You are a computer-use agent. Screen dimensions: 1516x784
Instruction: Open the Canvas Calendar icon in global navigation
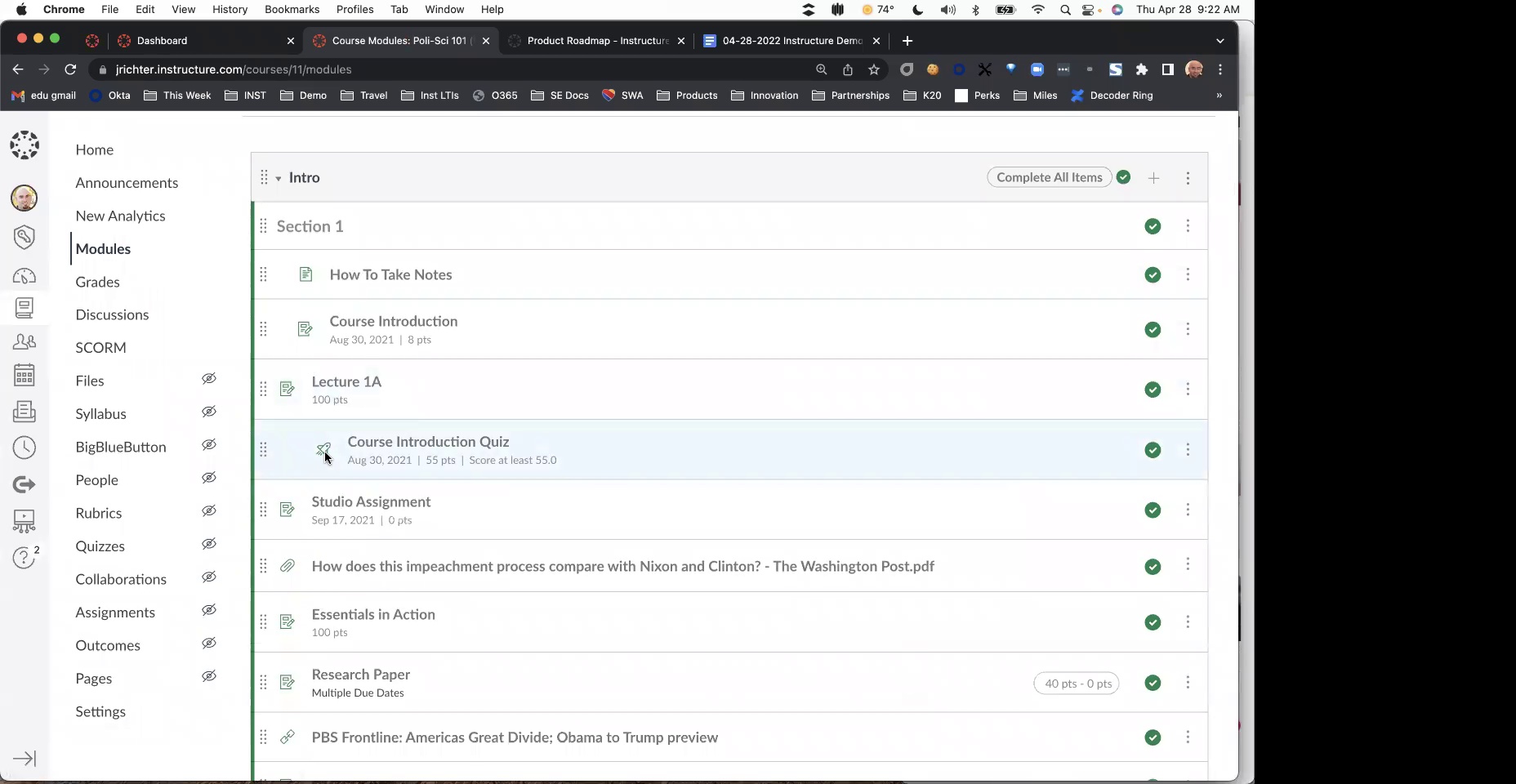25,375
